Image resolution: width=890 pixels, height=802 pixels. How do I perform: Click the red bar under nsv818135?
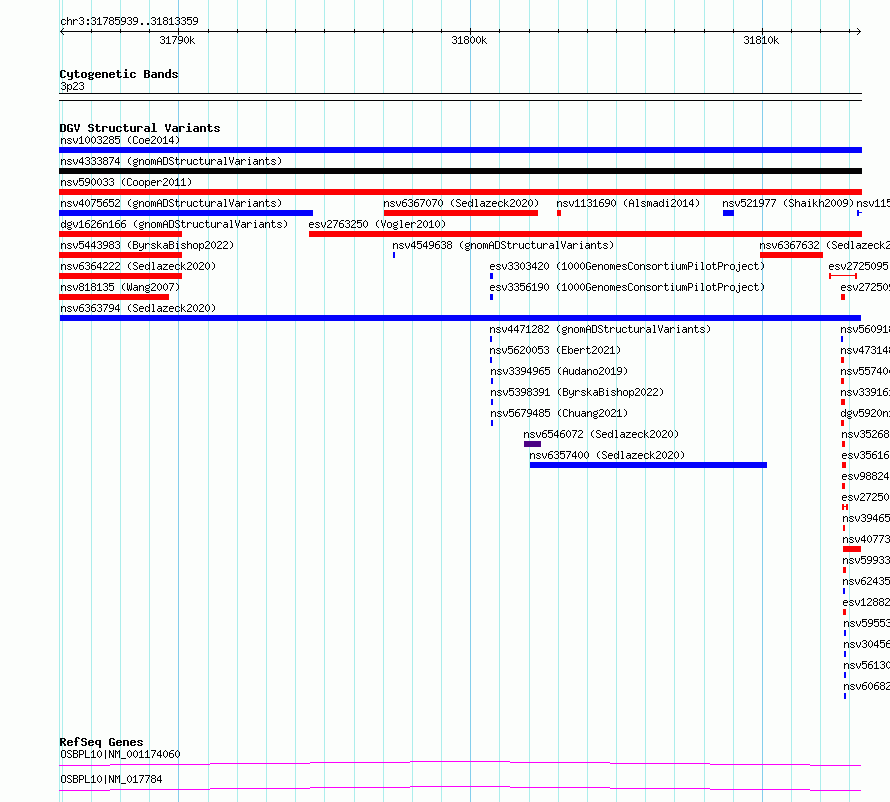coord(114,297)
